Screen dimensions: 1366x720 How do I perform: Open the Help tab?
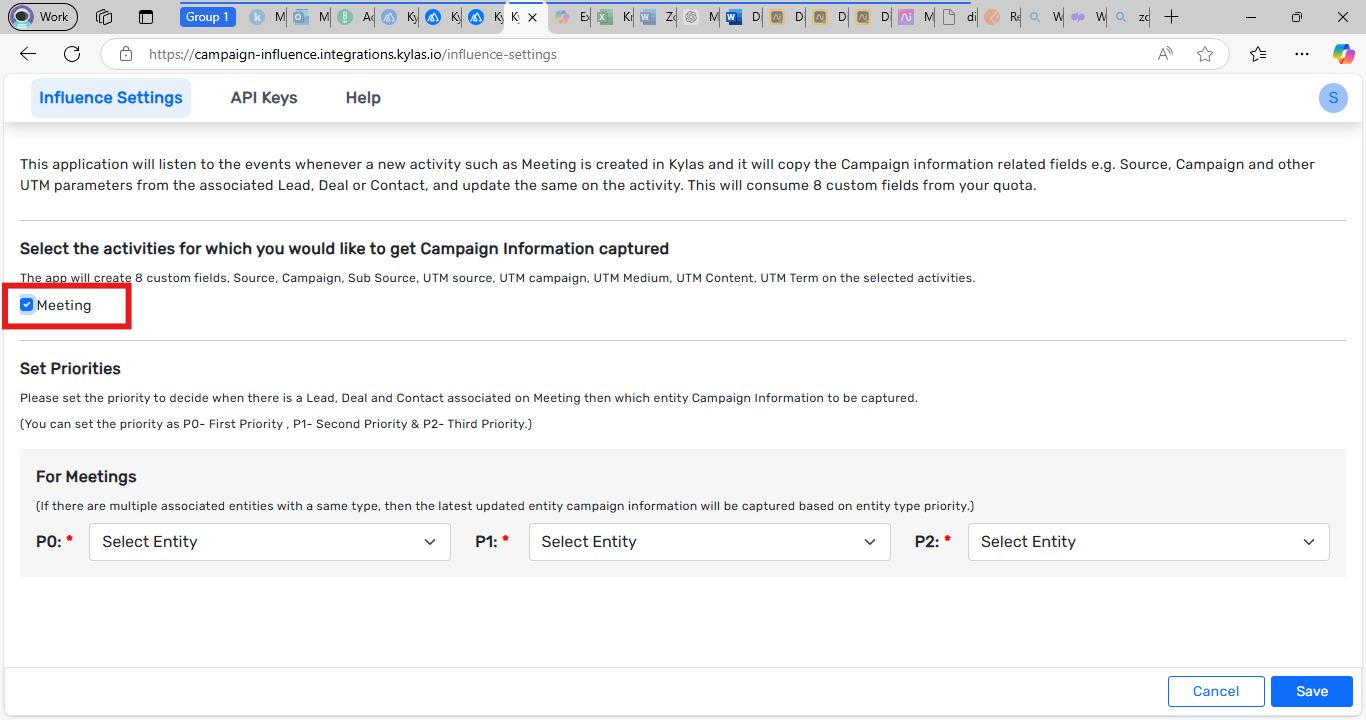tap(363, 98)
